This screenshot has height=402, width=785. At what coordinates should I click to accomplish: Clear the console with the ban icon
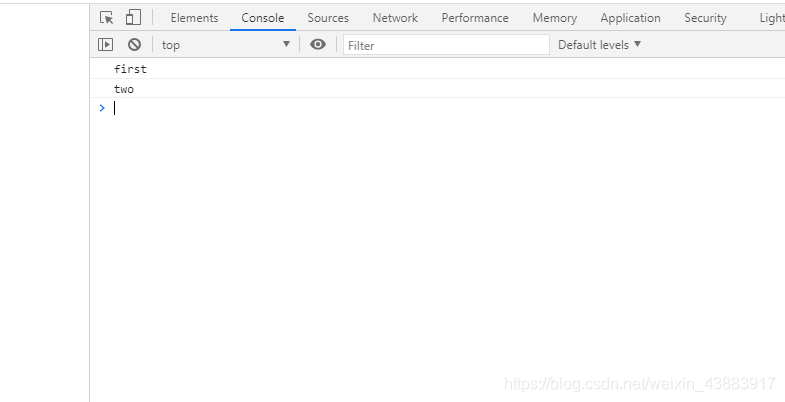134,45
